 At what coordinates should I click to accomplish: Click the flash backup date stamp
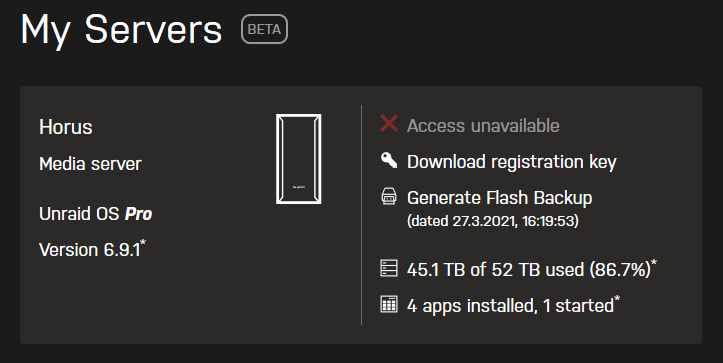point(492,221)
